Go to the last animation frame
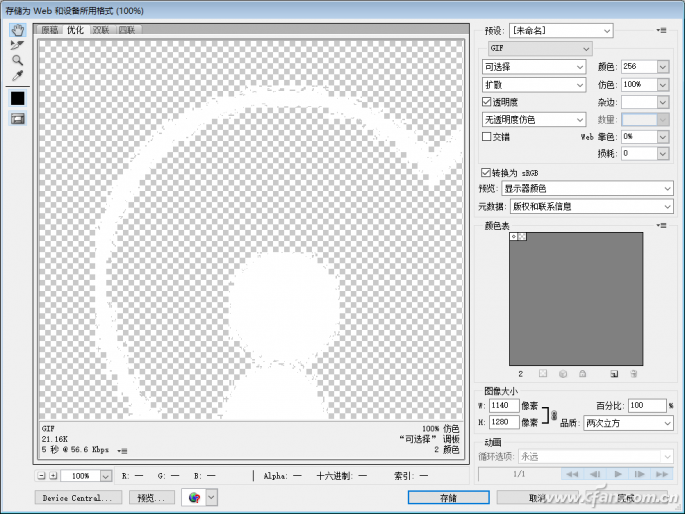 click(662, 474)
